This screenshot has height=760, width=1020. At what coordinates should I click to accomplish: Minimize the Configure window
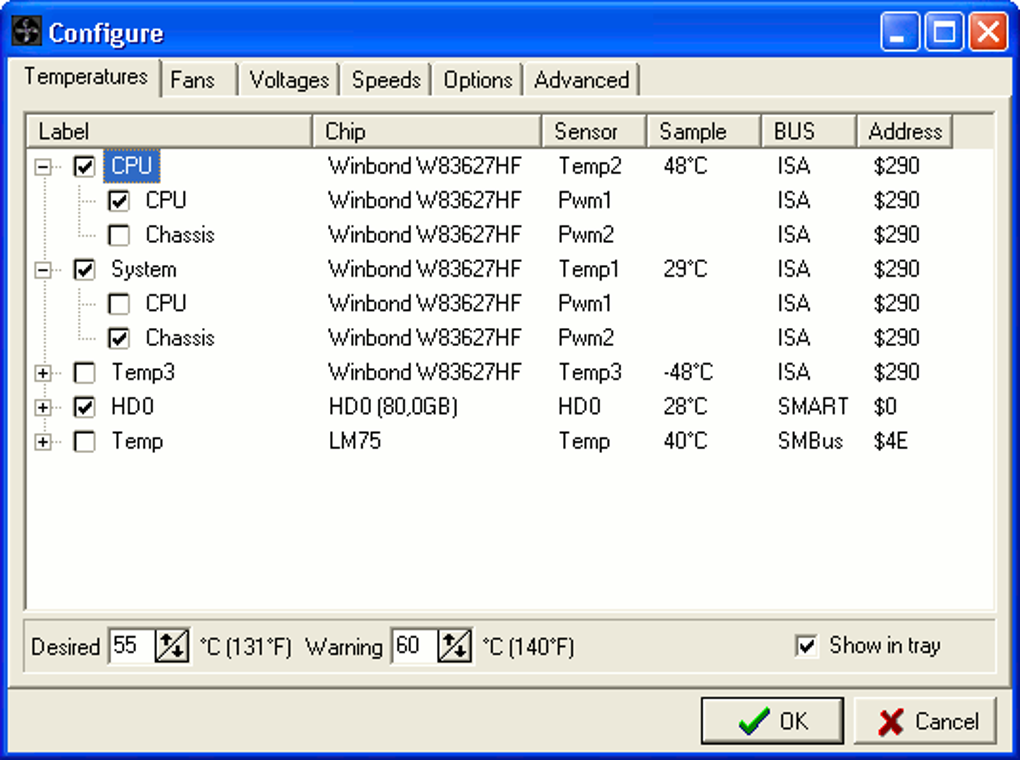click(x=900, y=31)
